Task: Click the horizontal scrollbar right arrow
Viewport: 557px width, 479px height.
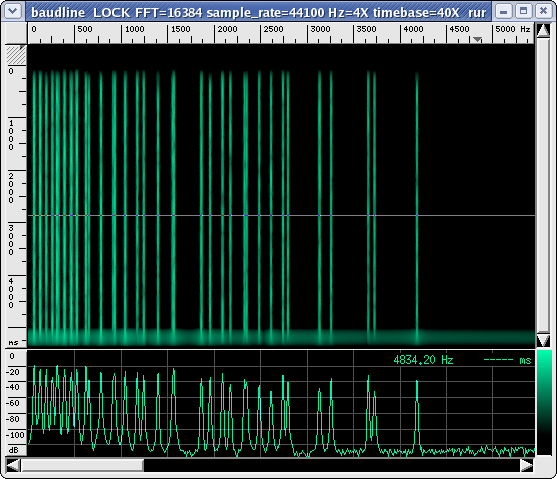Action: coord(527,465)
